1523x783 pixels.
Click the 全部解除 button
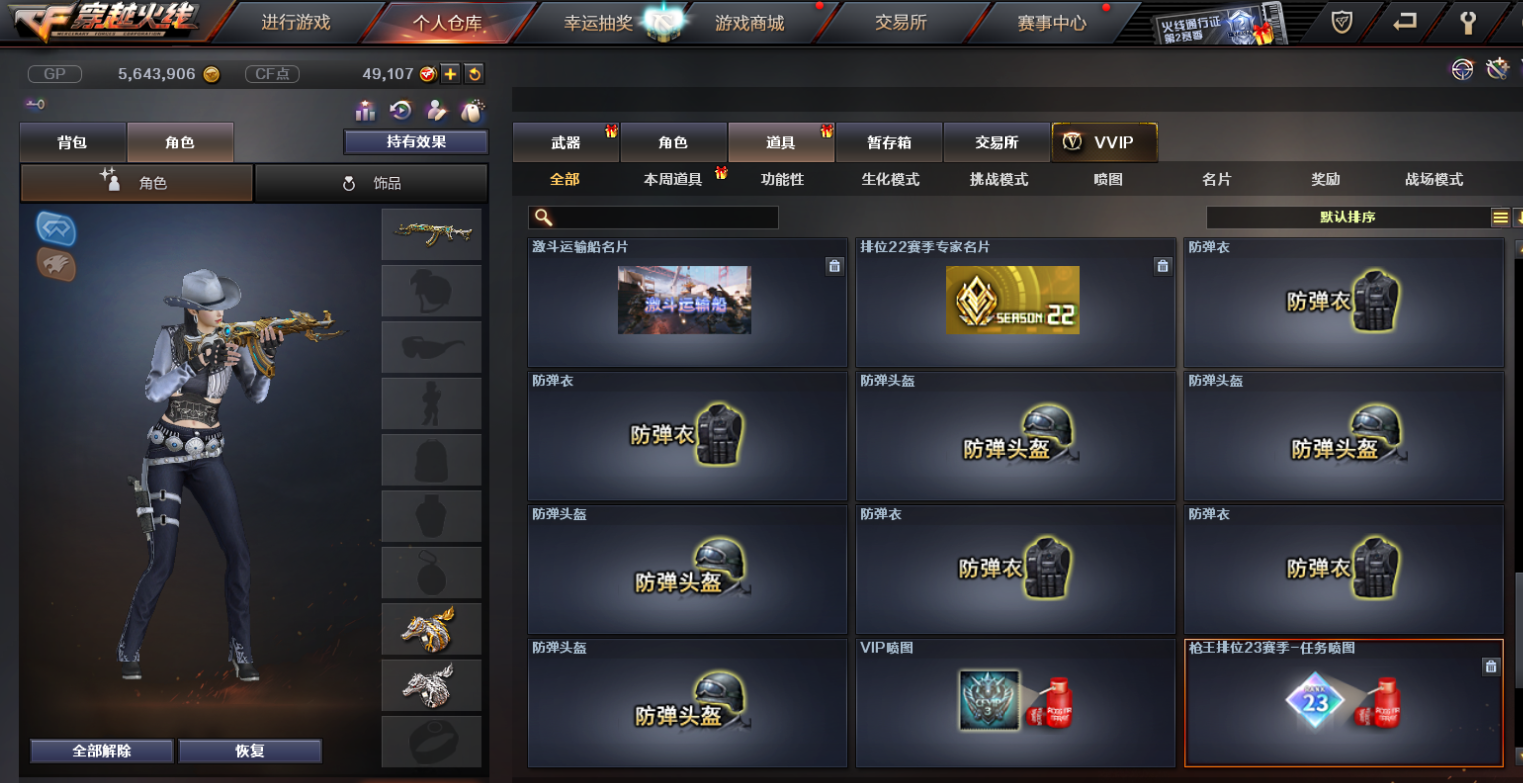102,751
